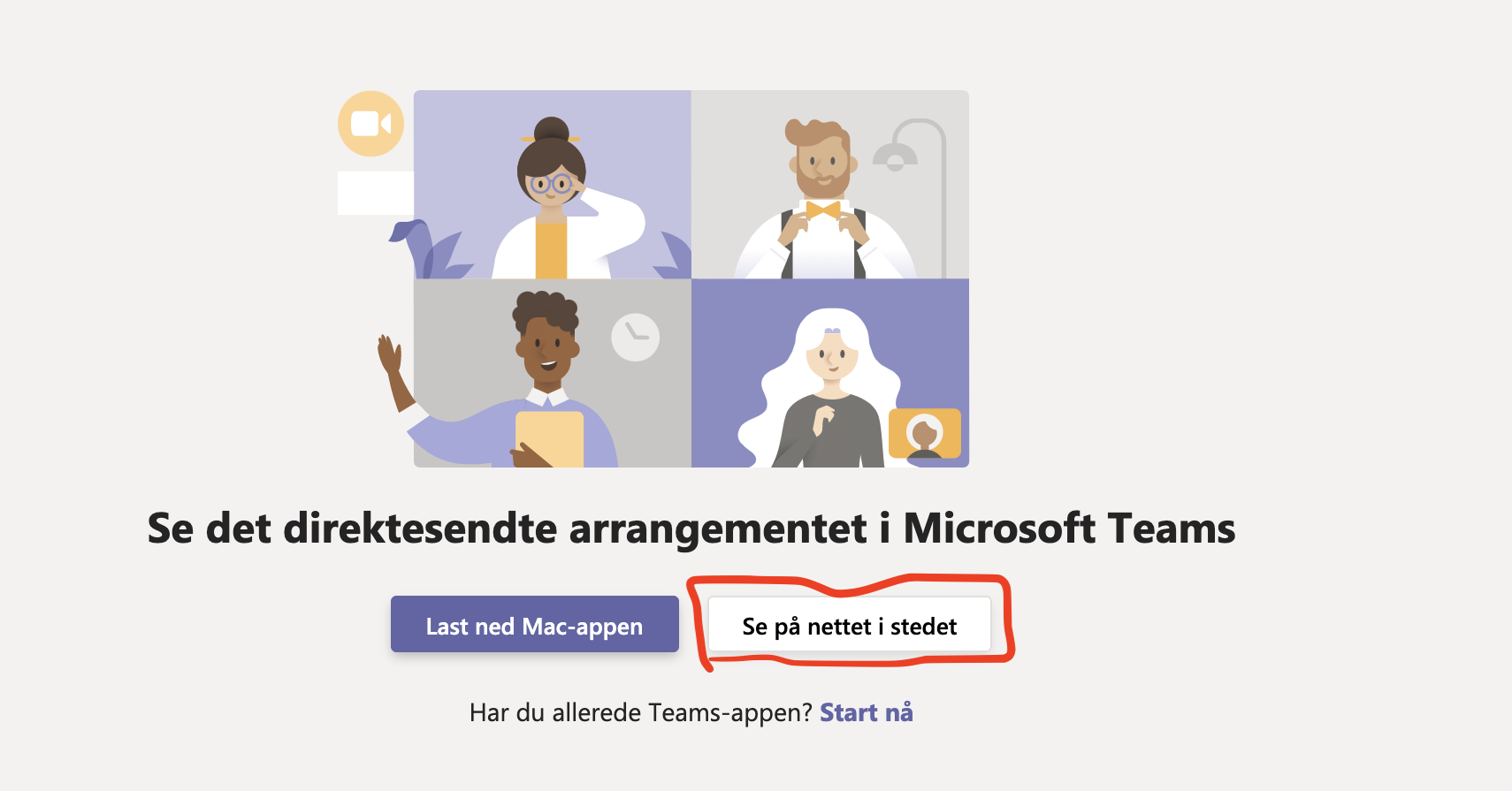Click the purple glasses on the woman

[x=551, y=184]
